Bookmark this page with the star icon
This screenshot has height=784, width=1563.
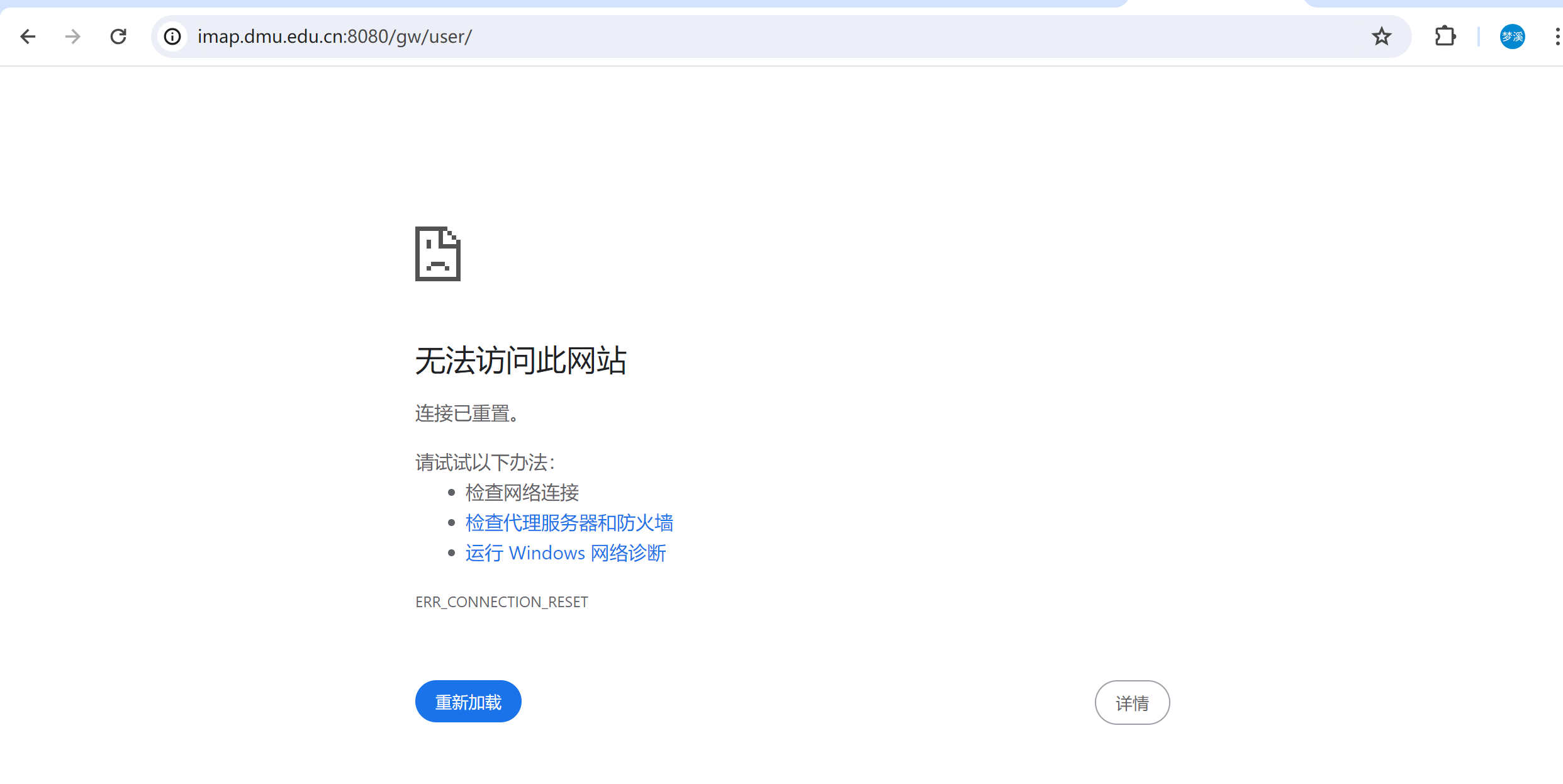[1381, 36]
